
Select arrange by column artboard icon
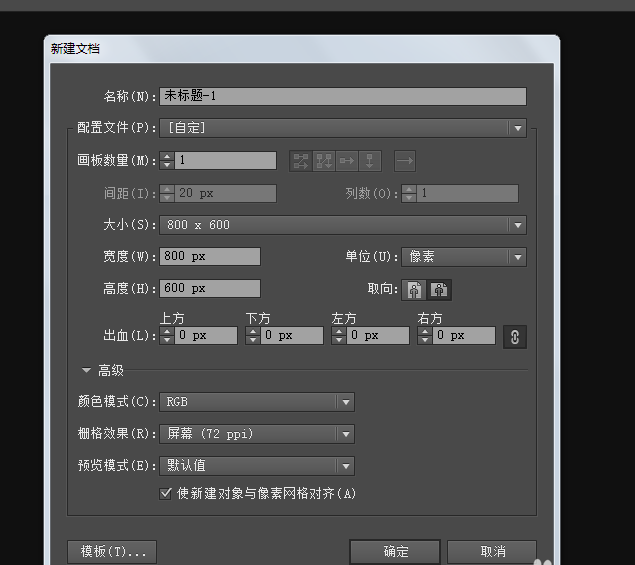369,161
